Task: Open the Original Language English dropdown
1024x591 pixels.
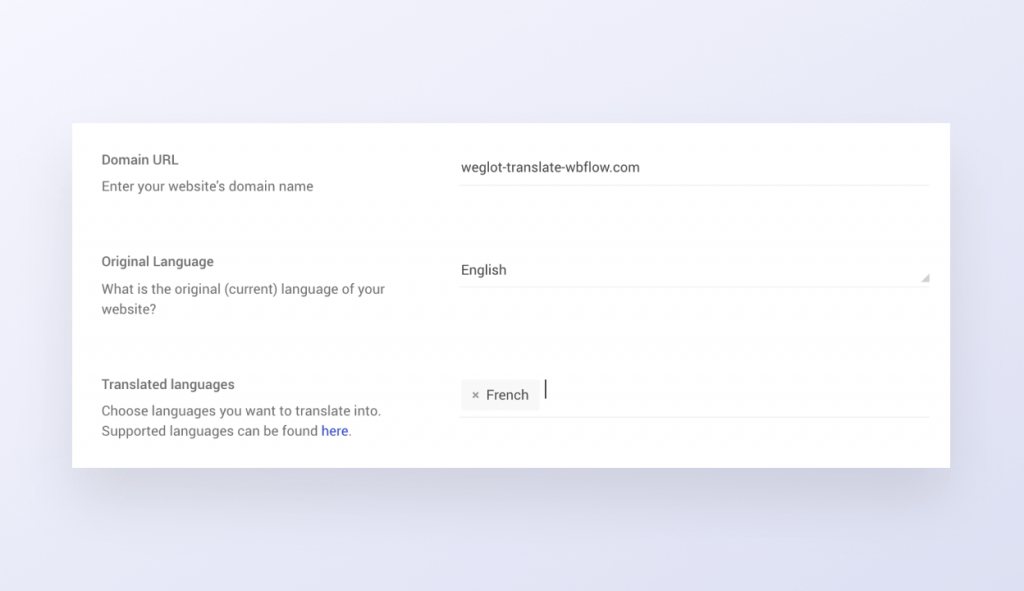Action: click(690, 270)
